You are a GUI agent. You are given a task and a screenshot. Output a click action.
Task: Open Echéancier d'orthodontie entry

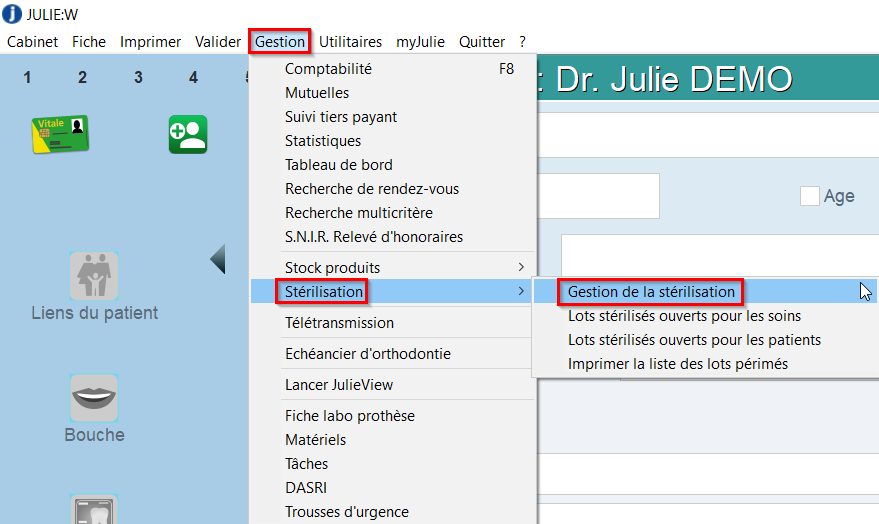pyautogui.click(x=393, y=354)
